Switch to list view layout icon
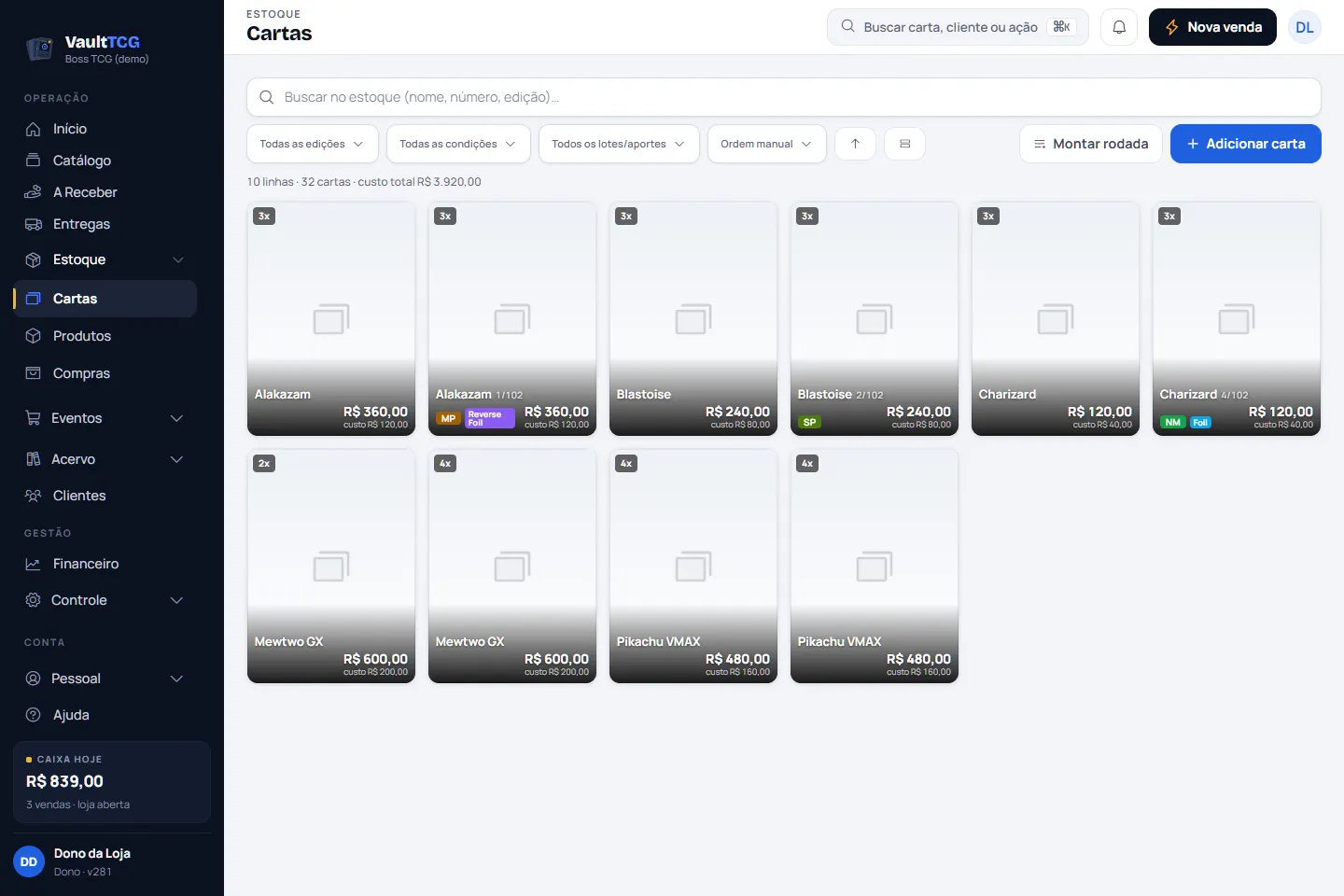 [904, 144]
